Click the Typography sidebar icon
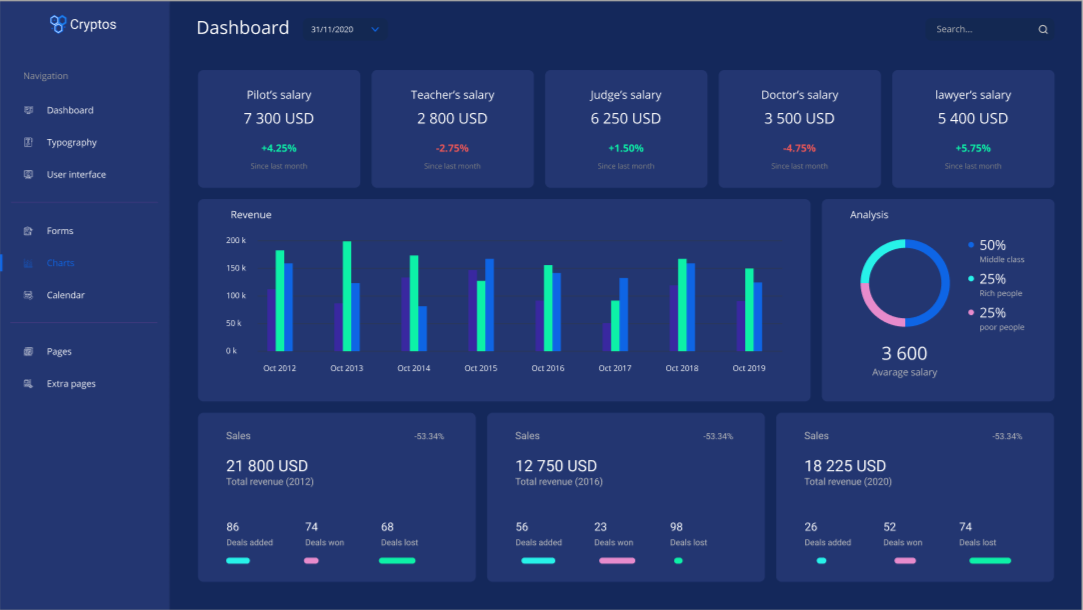Viewport: 1083px width, 610px height. pyautogui.click(x=28, y=142)
